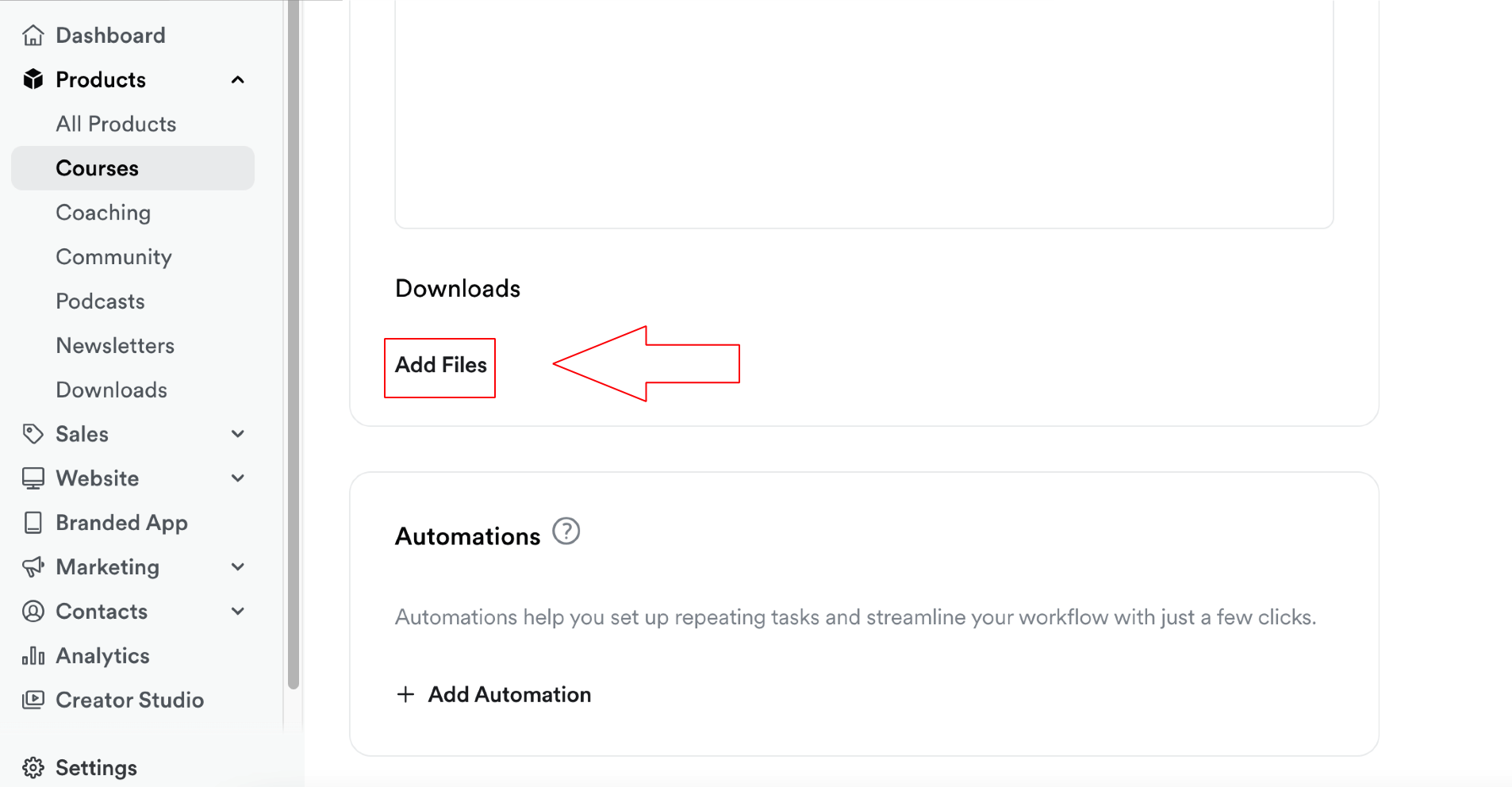Click the Settings gear icon
This screenshot has height=787, width=1512.
click(33, 768)
